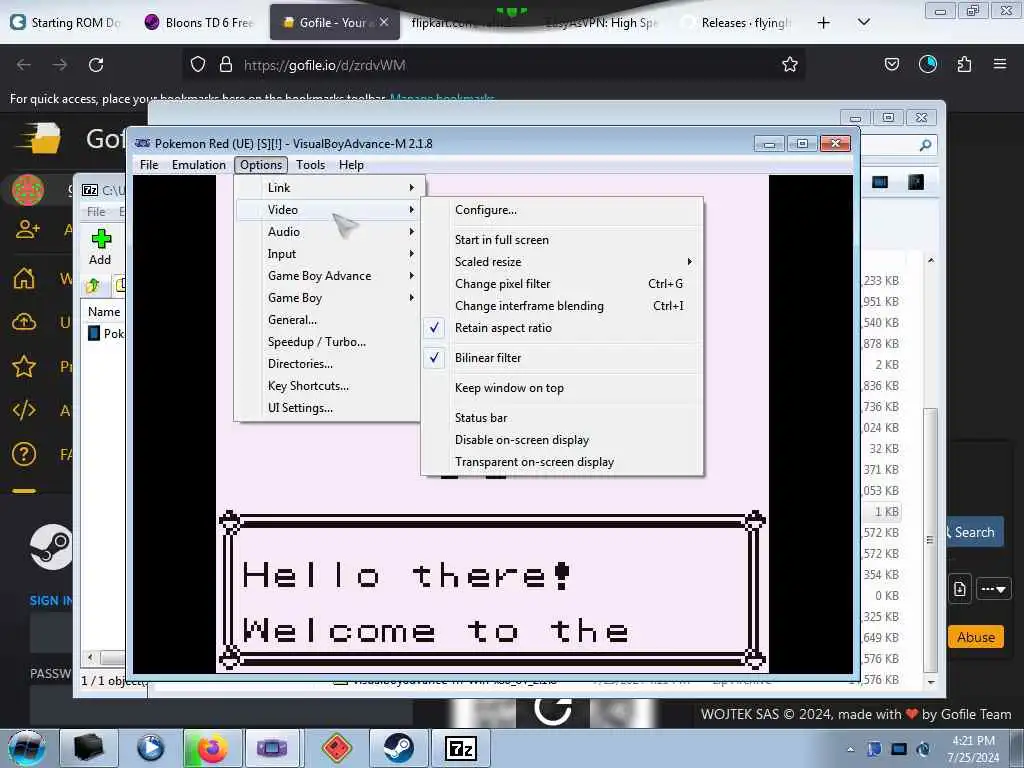Image resolution: width=1024 pixels, height=768 pixels.
Task: Click the Add button in 7-Zip window
Action: coord(100,247)
